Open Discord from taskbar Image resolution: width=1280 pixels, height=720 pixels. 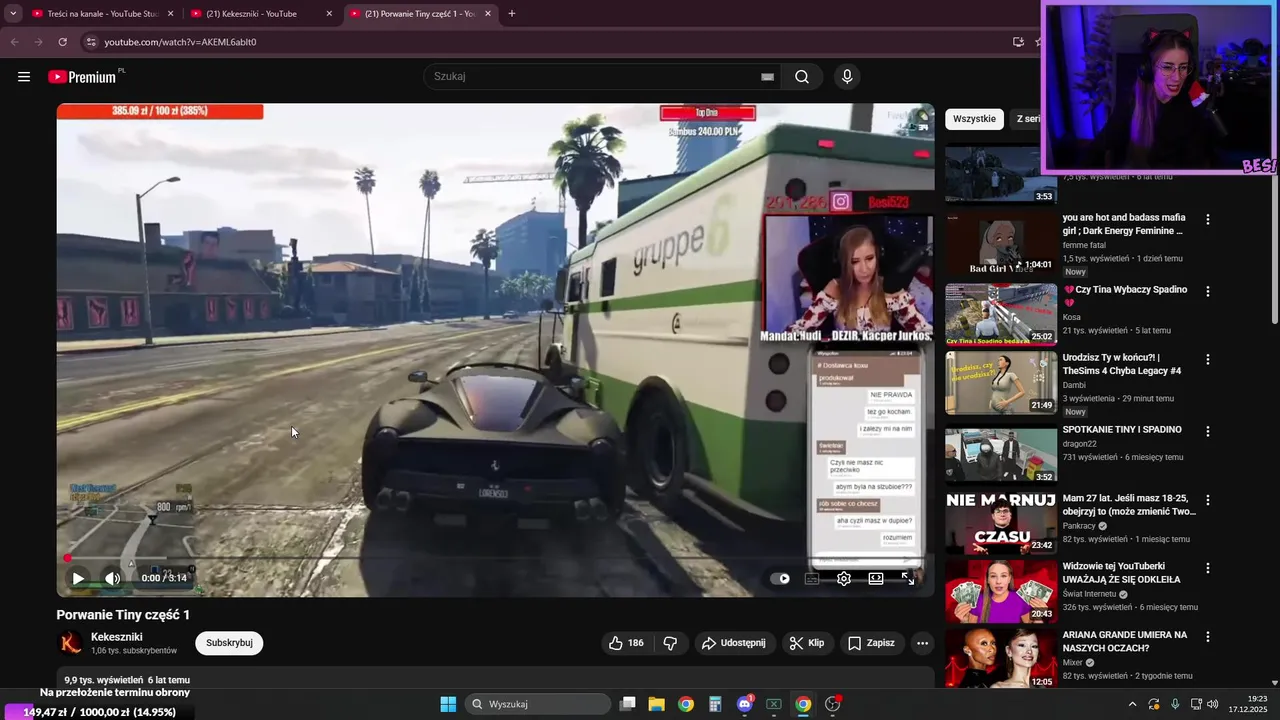(745, 704)
